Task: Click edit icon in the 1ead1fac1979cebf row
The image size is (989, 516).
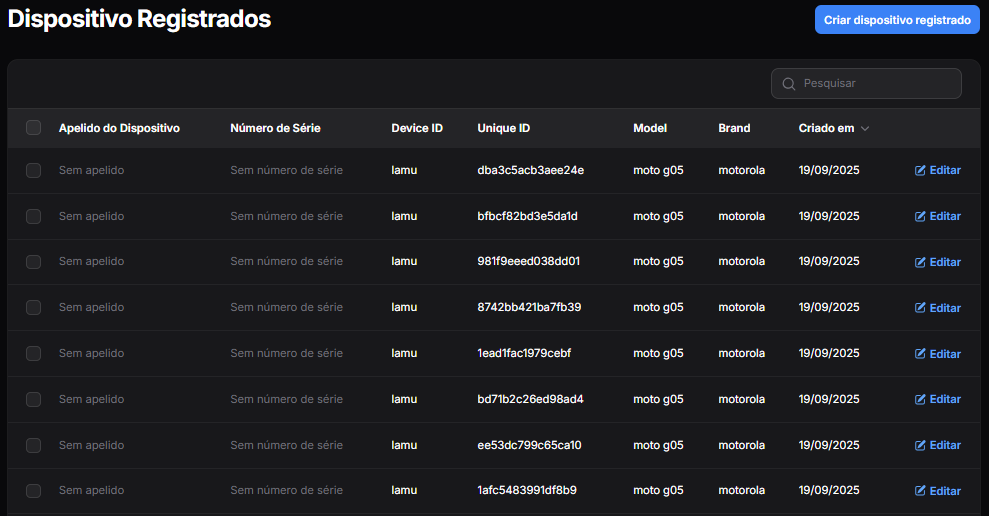Action: pos(920,354)
